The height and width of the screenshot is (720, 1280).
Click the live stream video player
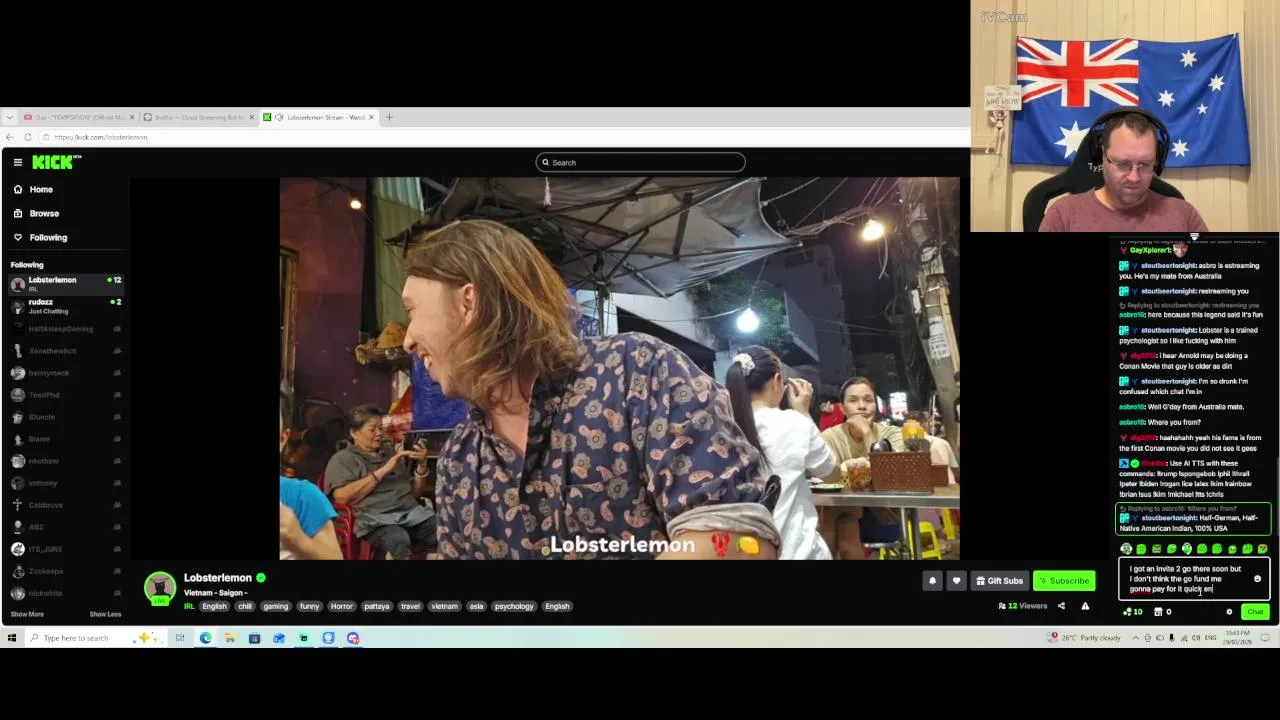click(x=619, y=368)
